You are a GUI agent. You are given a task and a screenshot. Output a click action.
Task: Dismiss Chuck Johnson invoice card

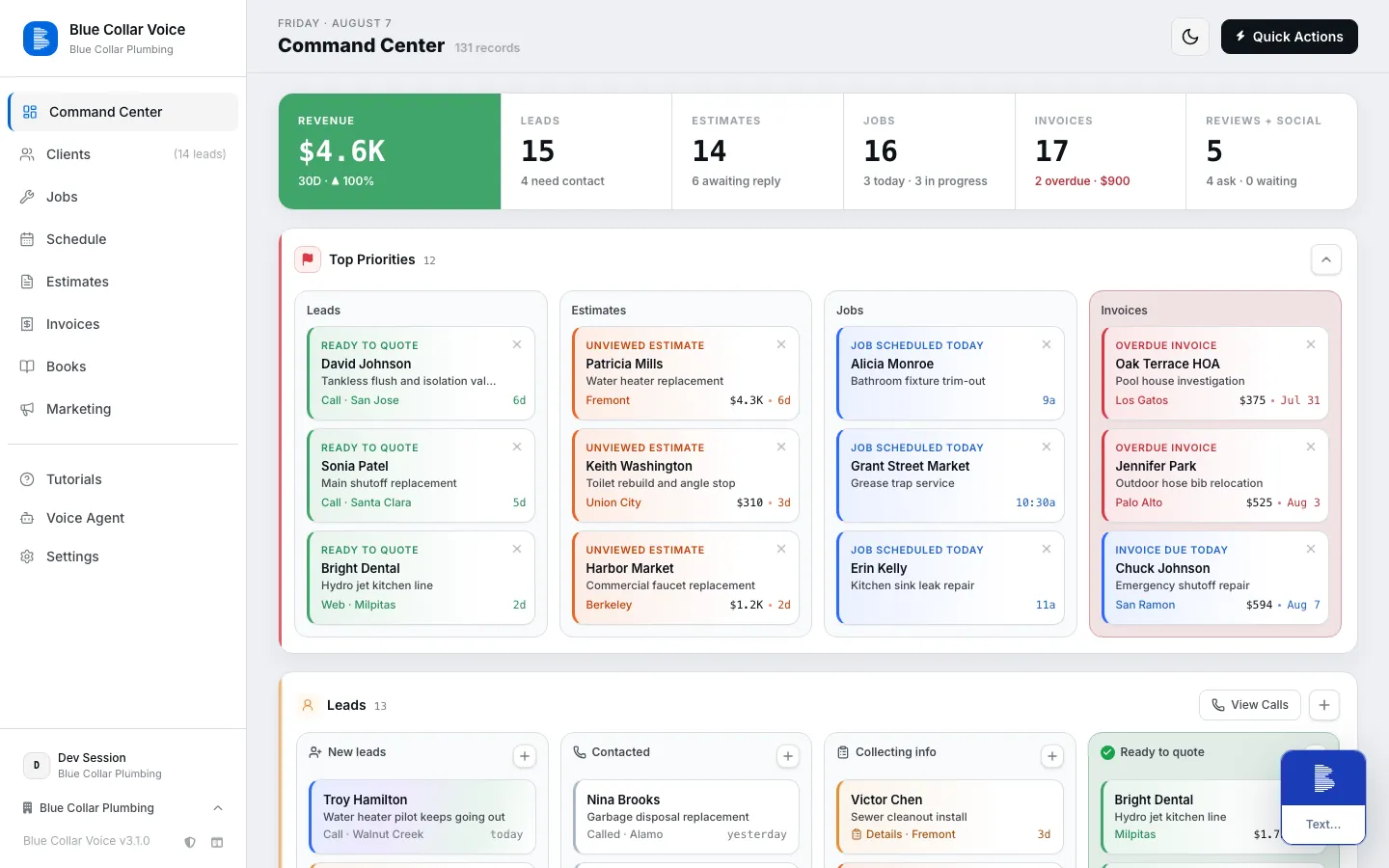coord(1311,549)
